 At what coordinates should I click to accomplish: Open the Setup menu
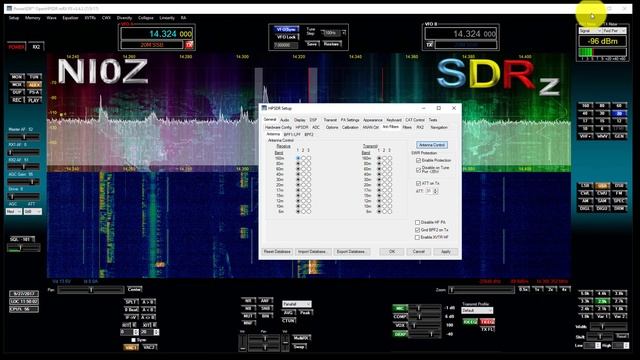[14, 18]
